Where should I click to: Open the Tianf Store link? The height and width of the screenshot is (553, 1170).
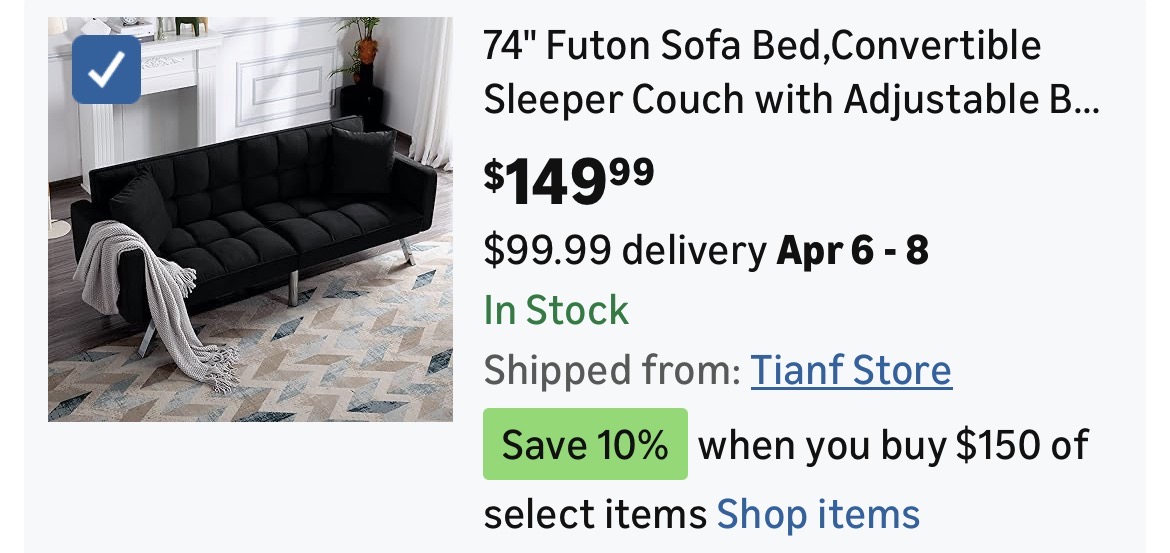click(x=851, y=370)
